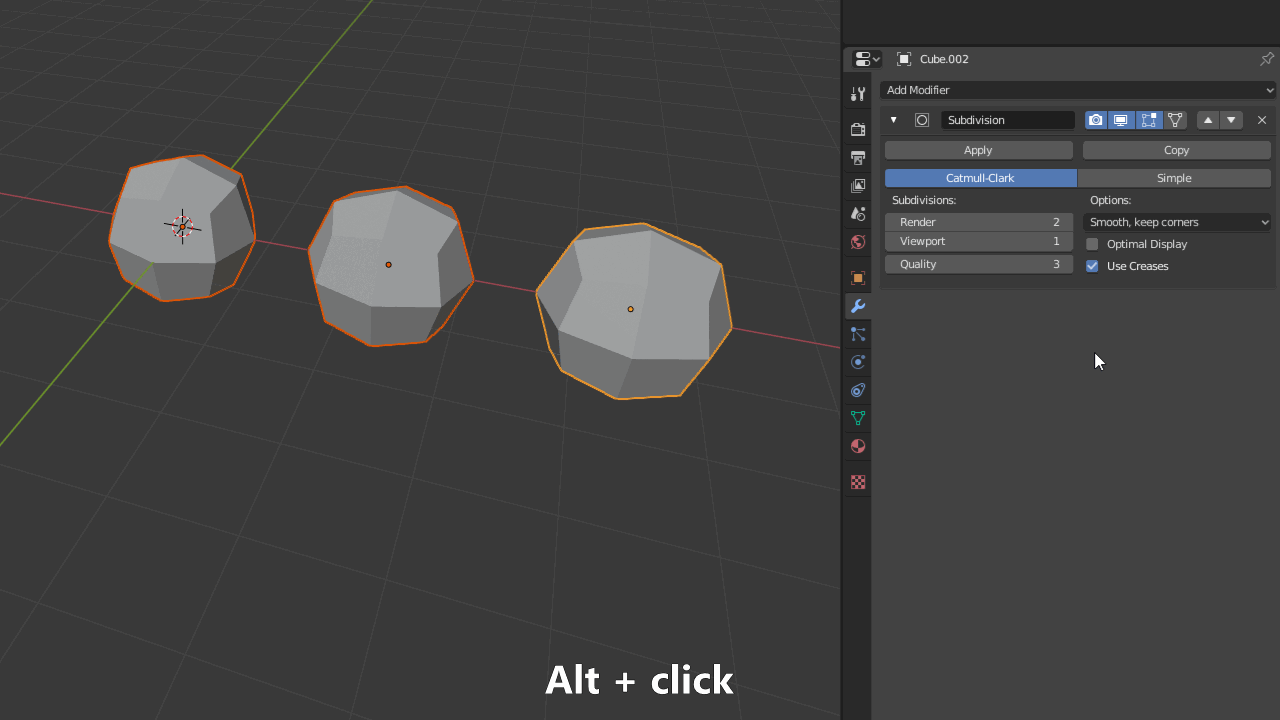
Task: Click the Quality value field
Action: point(979,264)
